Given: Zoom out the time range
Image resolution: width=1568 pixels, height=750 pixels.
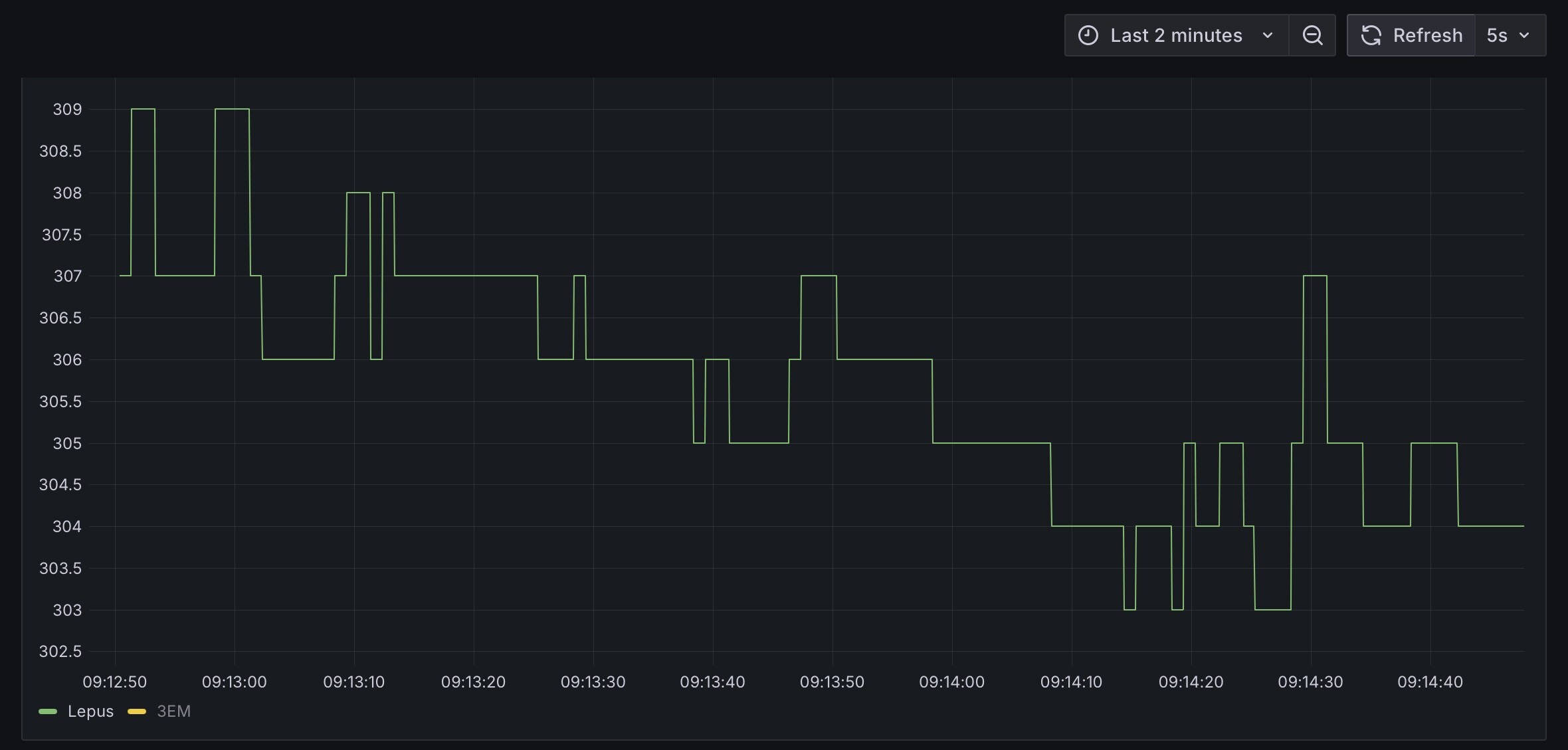Looking at the screenshot, I should (1312, 35).
